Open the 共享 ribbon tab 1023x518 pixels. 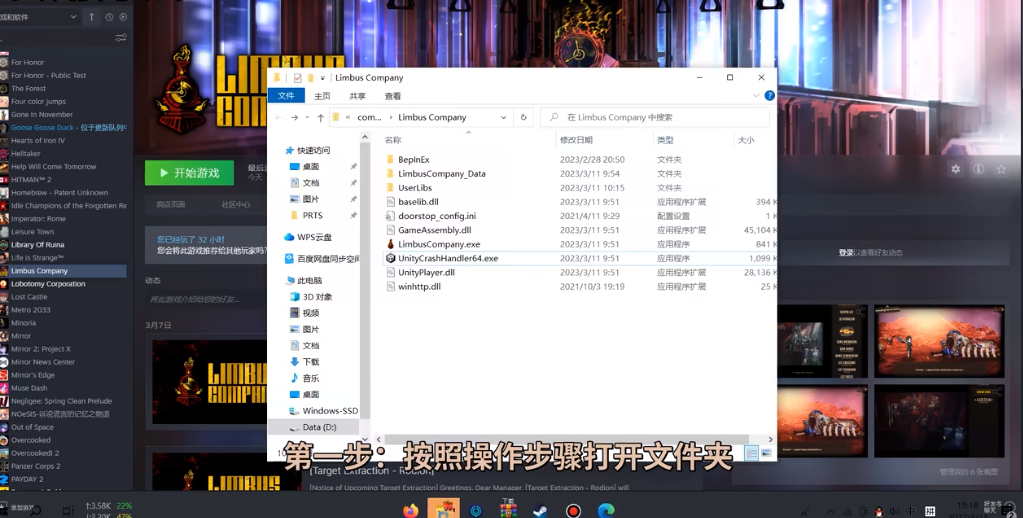[x=358, y=95]
